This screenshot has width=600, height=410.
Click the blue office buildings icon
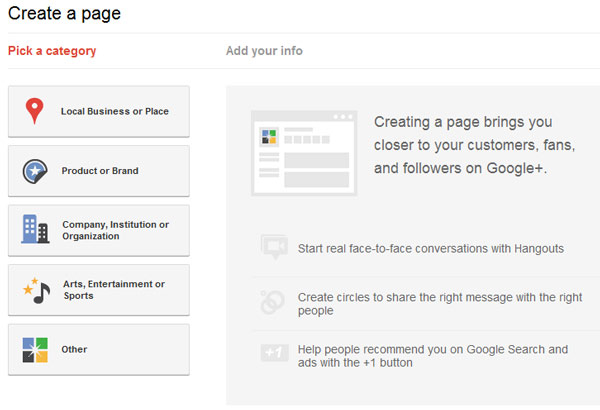(x=35, y=229)
